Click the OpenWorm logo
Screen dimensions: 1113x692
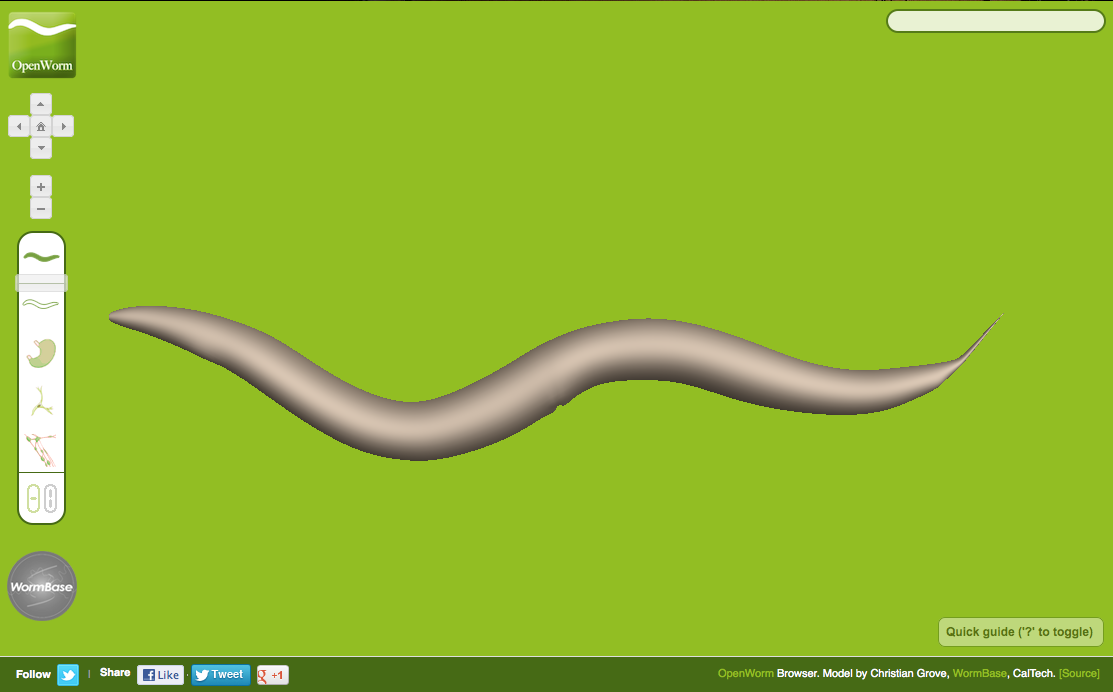(x=41, y=44)
